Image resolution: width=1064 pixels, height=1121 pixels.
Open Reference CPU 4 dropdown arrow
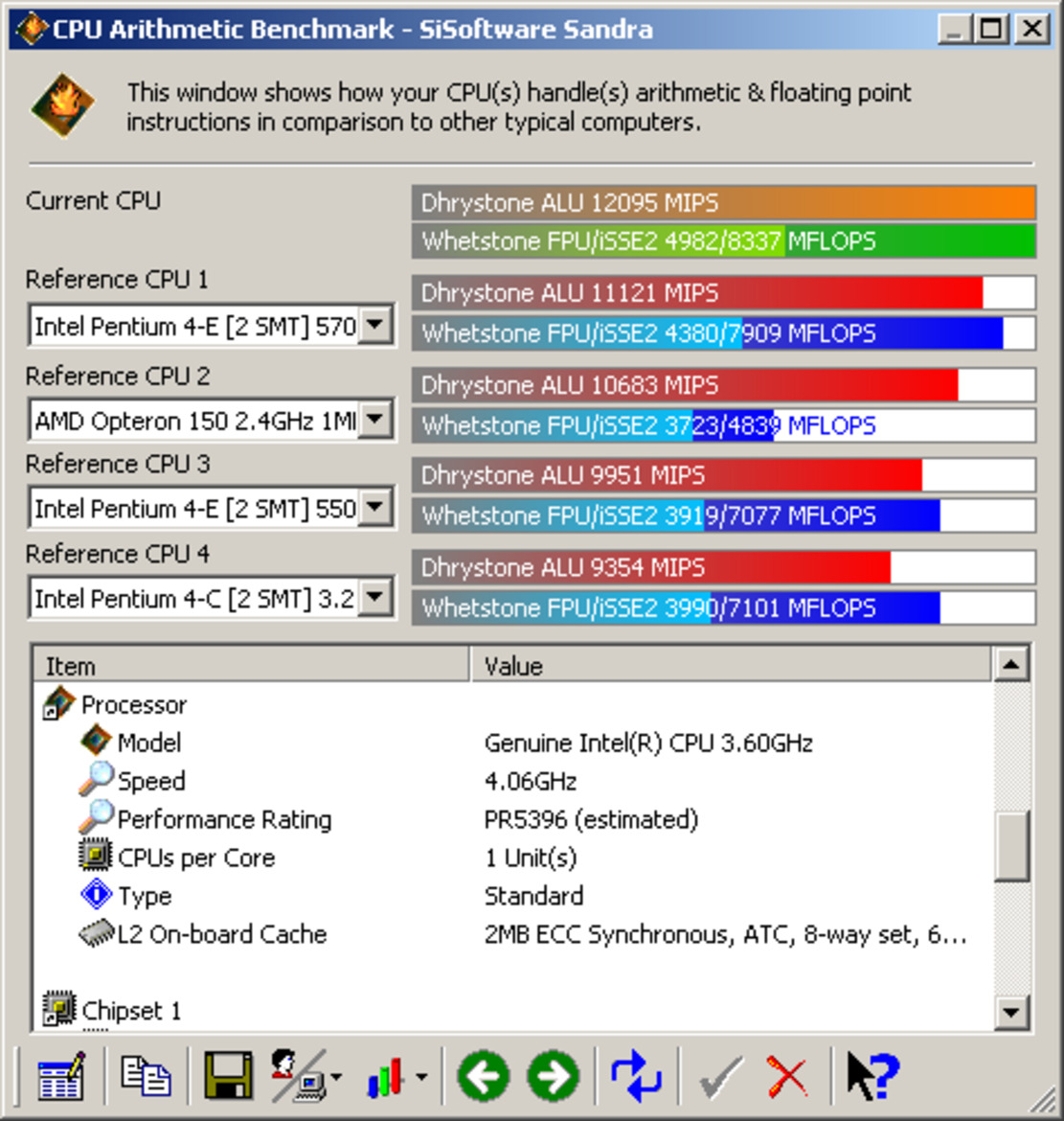click(375, 598)
